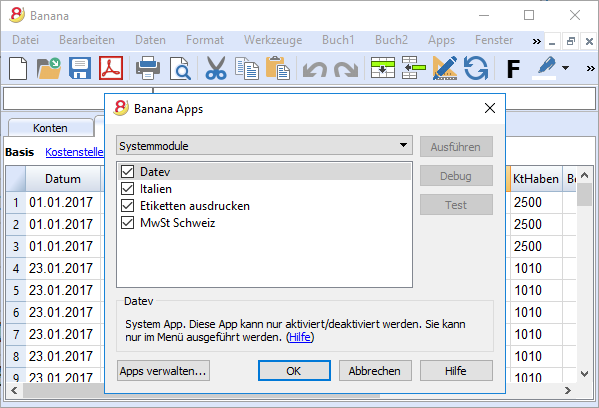The image size is (599, 408).
Task: Toggle bold with the F icon
Action: point(513,69)
